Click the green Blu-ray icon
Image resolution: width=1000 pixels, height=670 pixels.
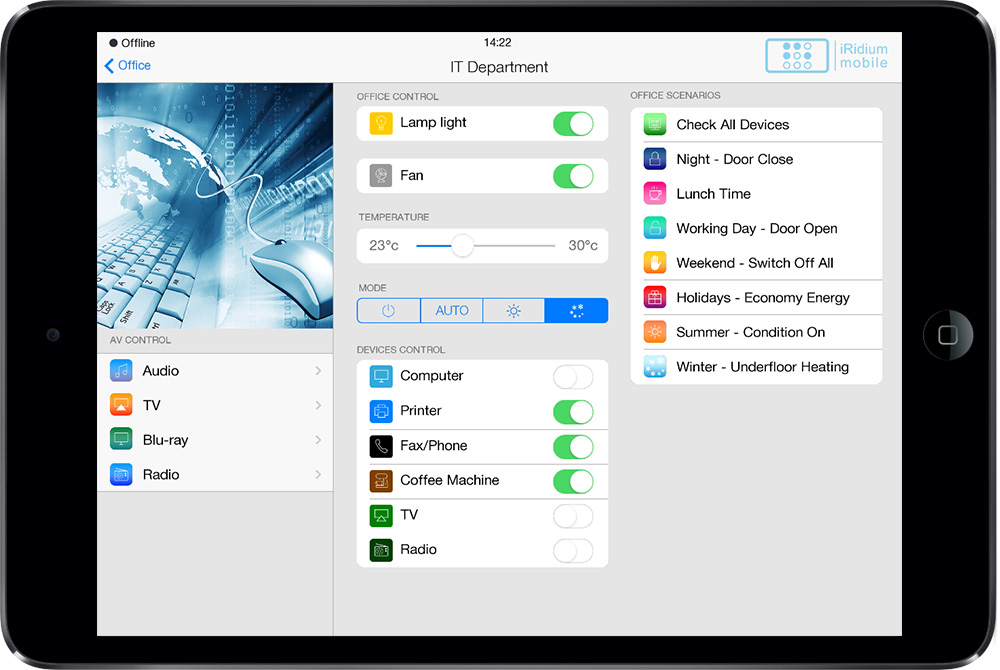click(121, 439)
